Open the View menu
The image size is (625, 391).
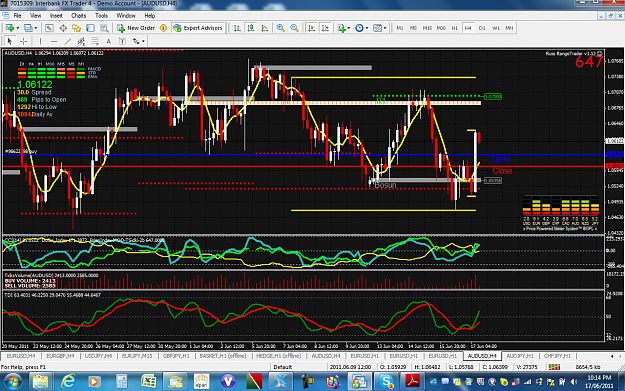pyautogui.click(x=35, y=16)
